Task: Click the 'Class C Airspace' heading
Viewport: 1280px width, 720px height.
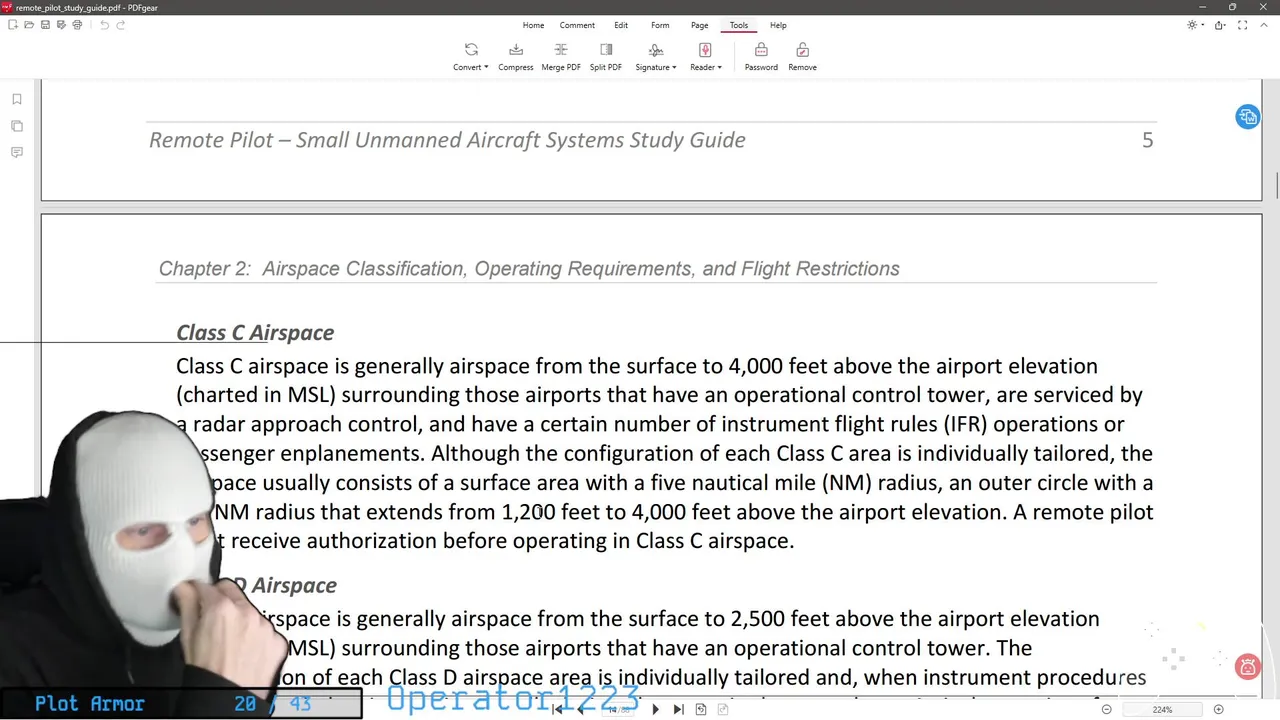Action: [x=255, y=333]
